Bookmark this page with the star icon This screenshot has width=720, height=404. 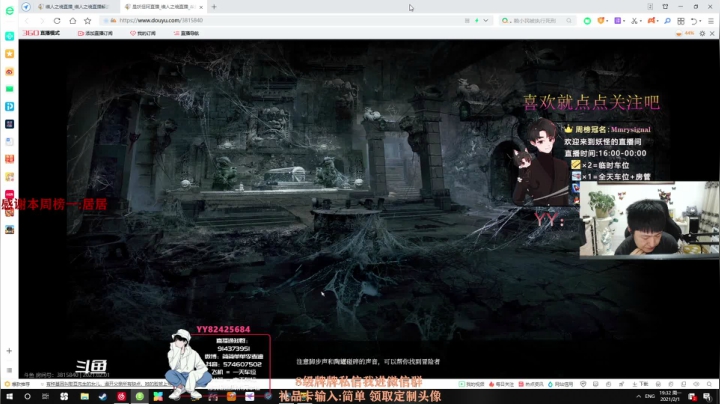click(88, 21)
